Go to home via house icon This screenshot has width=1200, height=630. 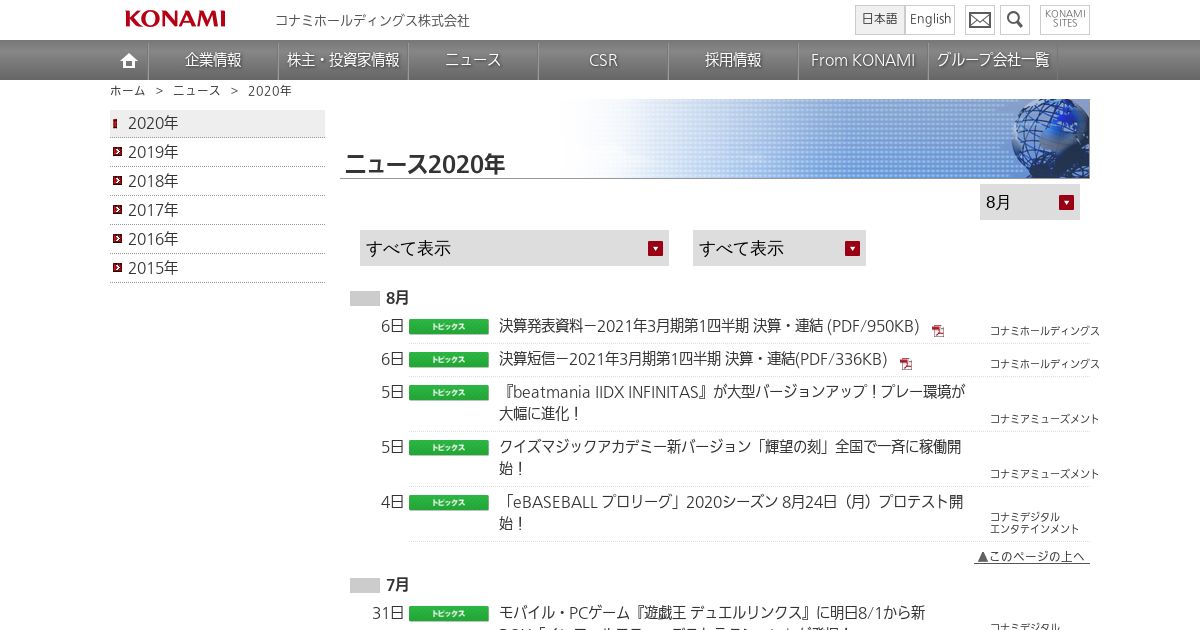(x=129, y=60)
